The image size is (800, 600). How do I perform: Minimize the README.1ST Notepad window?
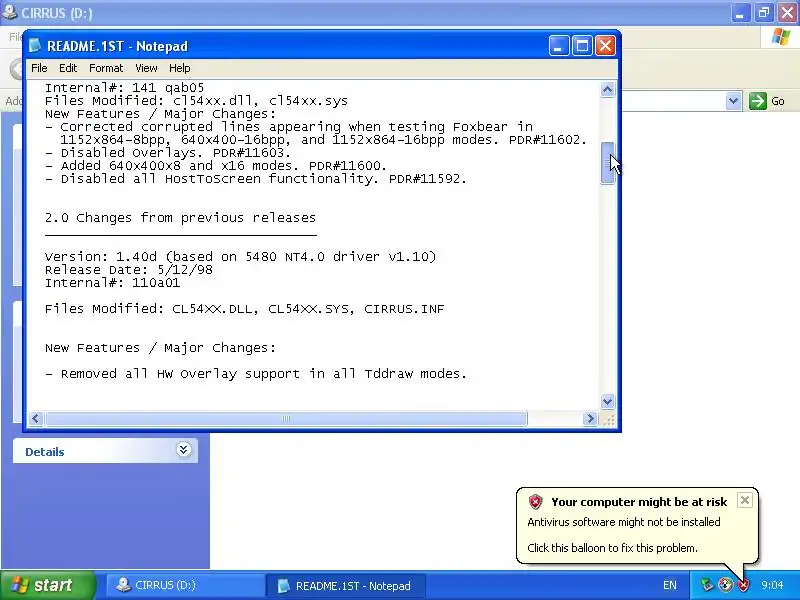pyautogui.click(x=559, y=46)
